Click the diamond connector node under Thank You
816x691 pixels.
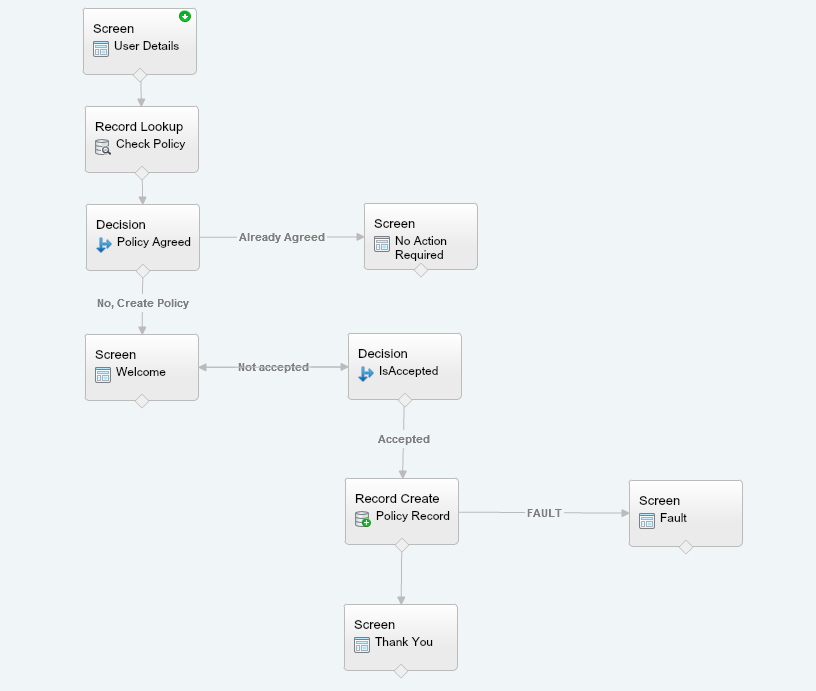tap(401, 671)
